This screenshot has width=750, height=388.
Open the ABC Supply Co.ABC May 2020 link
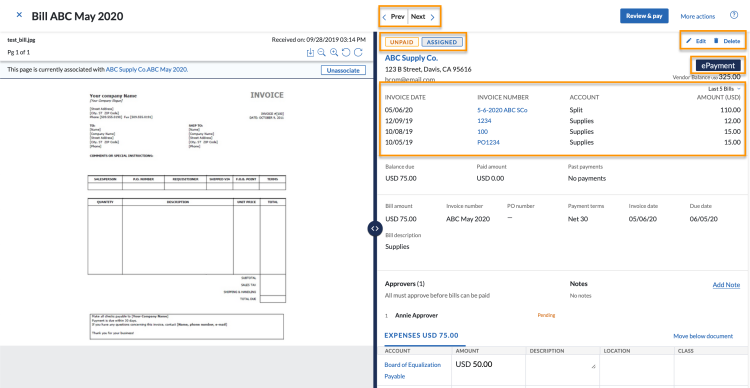[146, 69]
